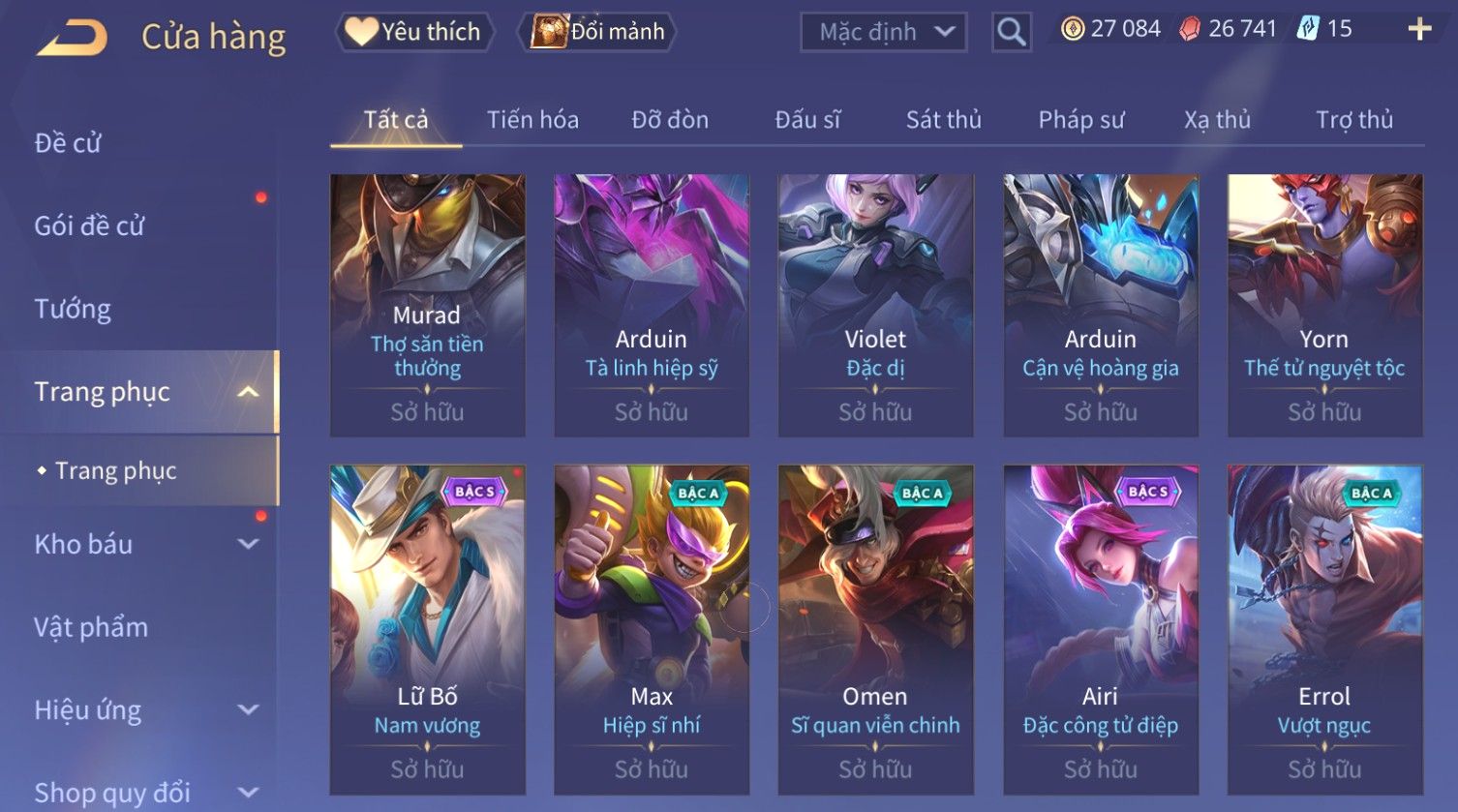
Task: Select the Tiến hóa tab
Action: pyautogui.click(x=532, y=120)
